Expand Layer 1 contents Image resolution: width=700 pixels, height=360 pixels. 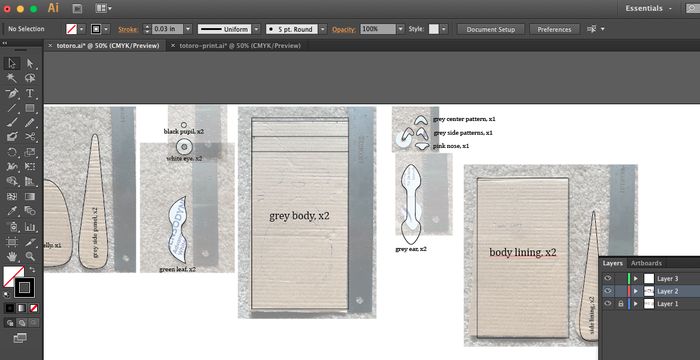coord(636,303)
